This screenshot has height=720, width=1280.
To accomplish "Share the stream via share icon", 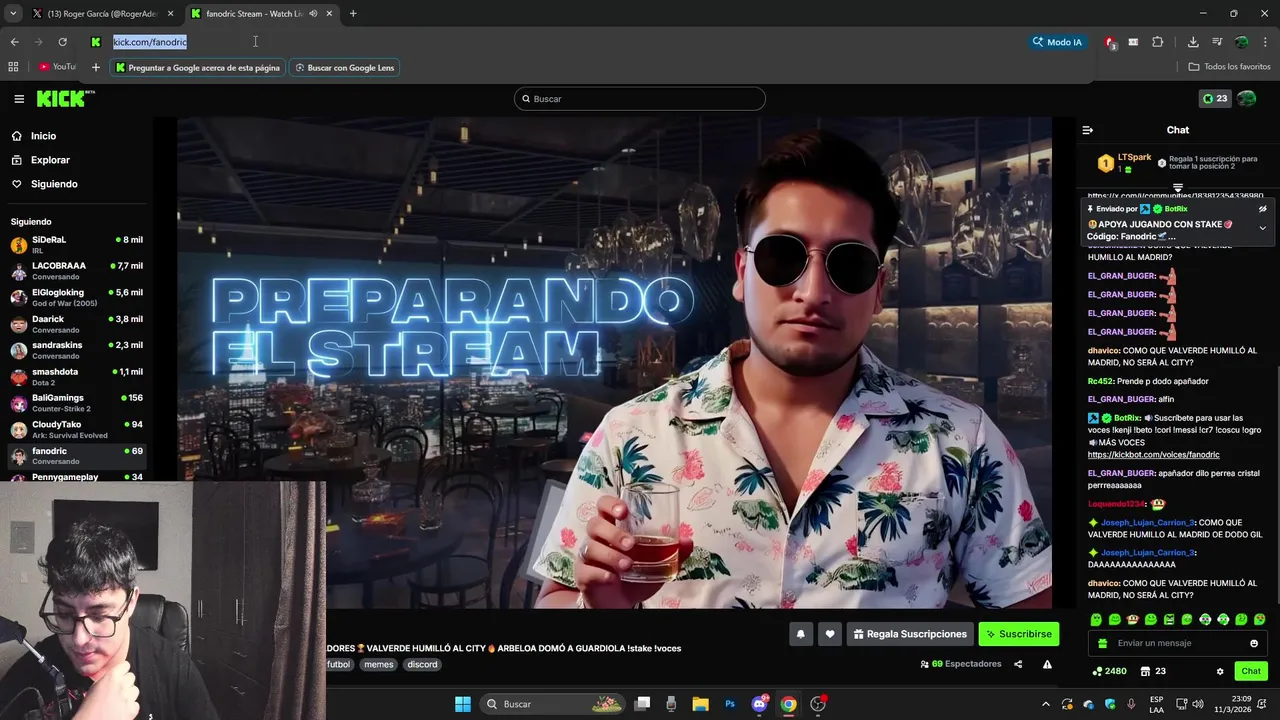I will click(1018, 664).
